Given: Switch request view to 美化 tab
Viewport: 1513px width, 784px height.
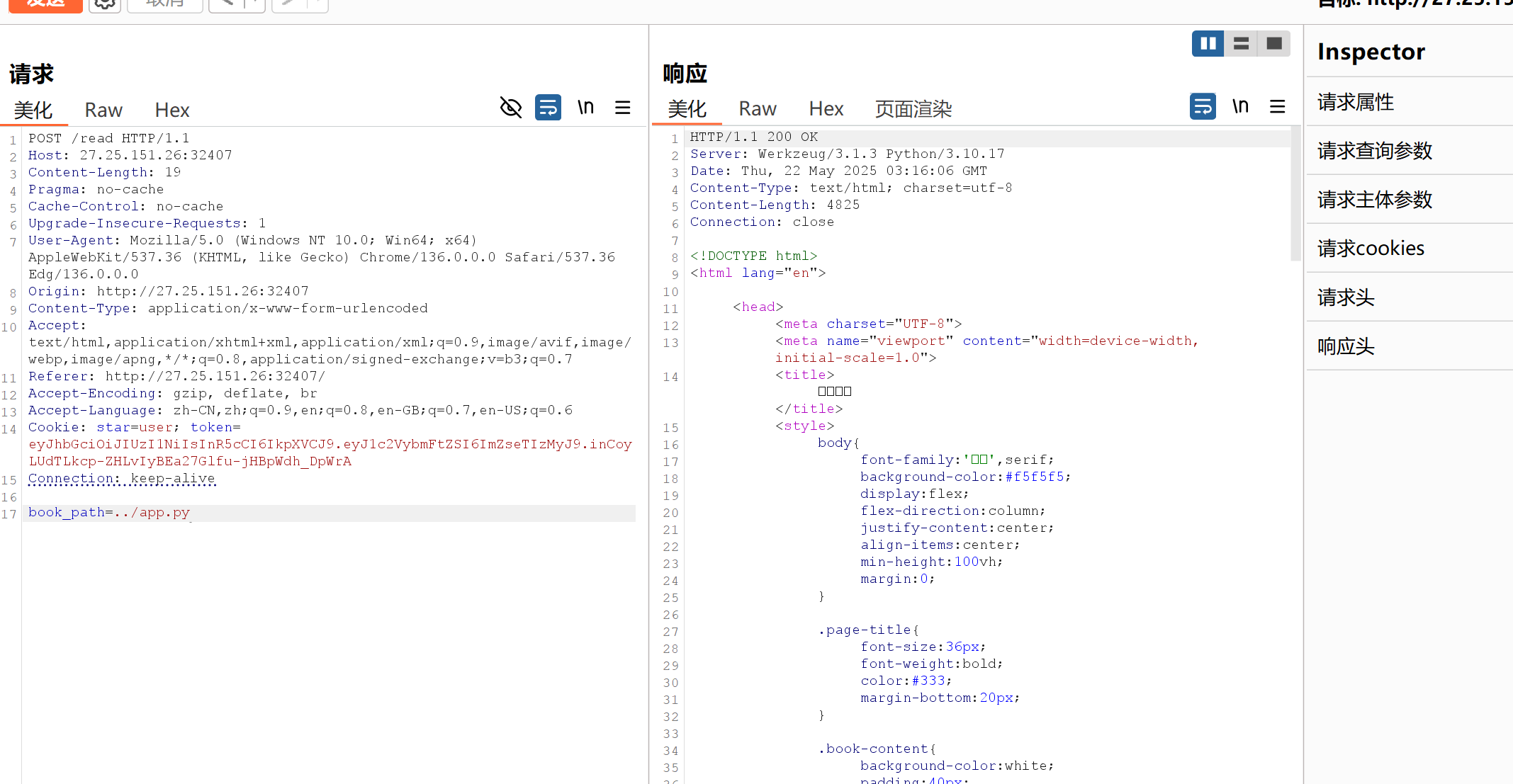Looking at the screenshot, I should pos(33,110).
